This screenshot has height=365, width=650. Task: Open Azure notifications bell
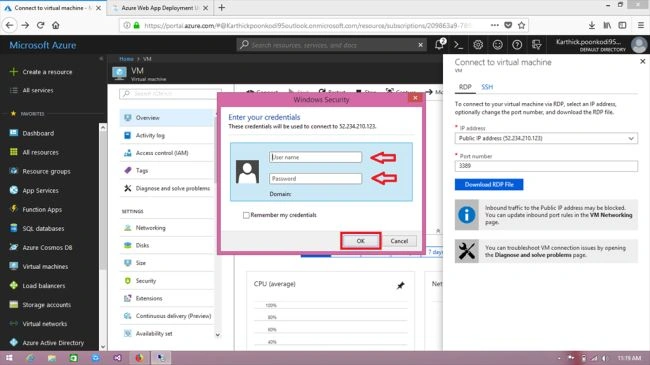439,45
